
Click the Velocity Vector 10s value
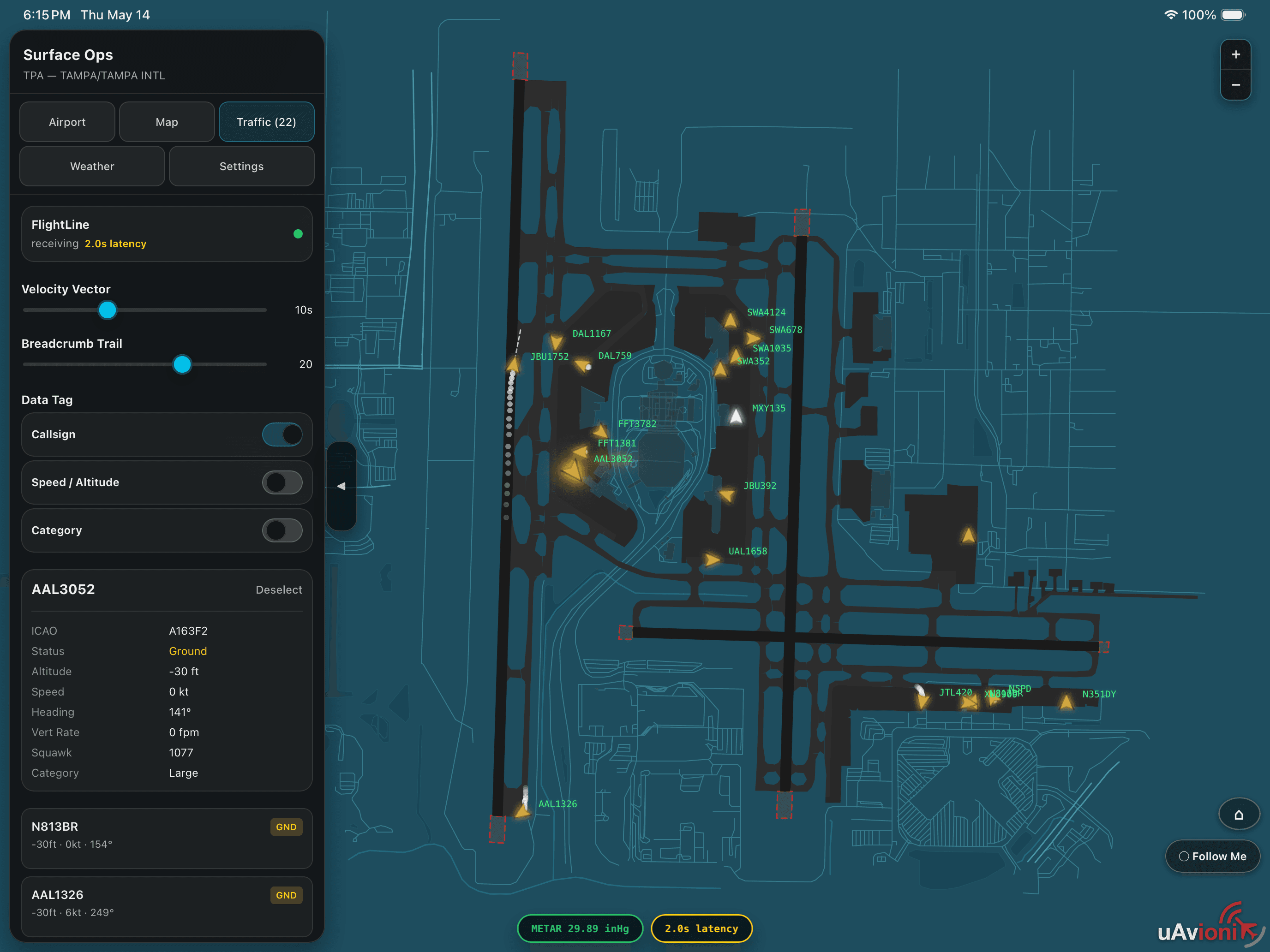pos(303,310)
